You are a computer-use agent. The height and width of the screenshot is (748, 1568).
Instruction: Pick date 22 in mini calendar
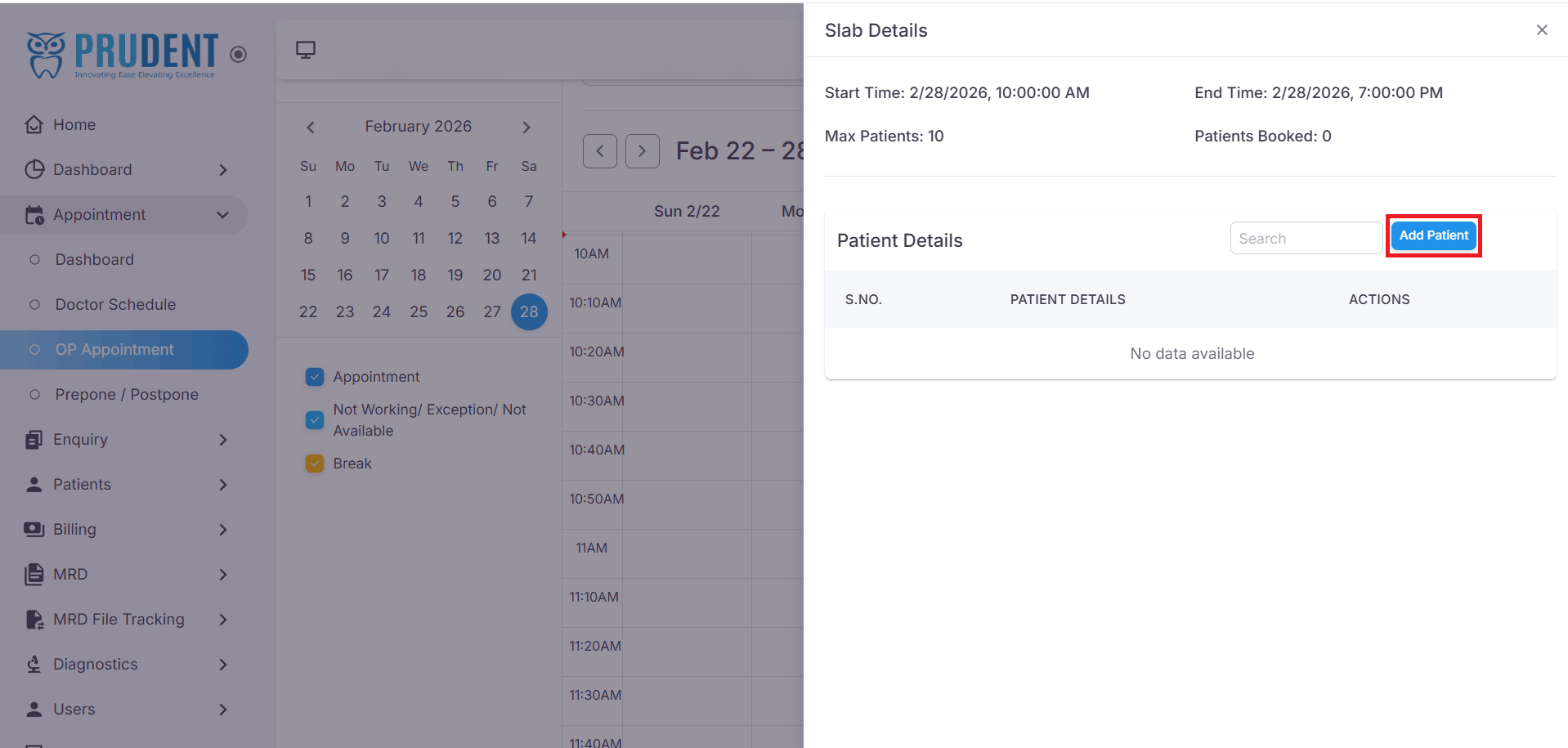point(308,311)
